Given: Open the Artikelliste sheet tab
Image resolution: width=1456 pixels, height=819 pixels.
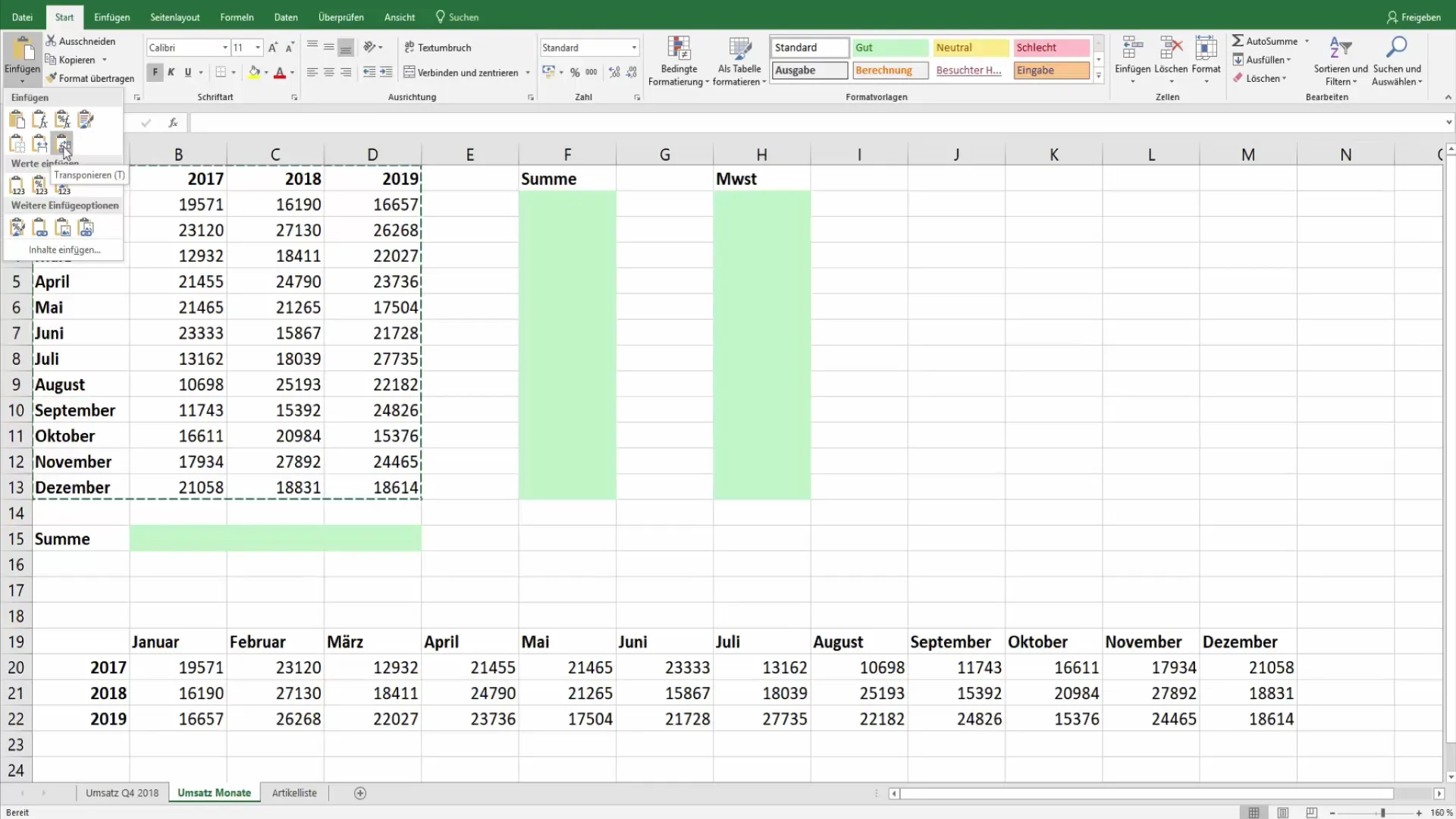Looking at the screenshot, I should click(294, 792).
